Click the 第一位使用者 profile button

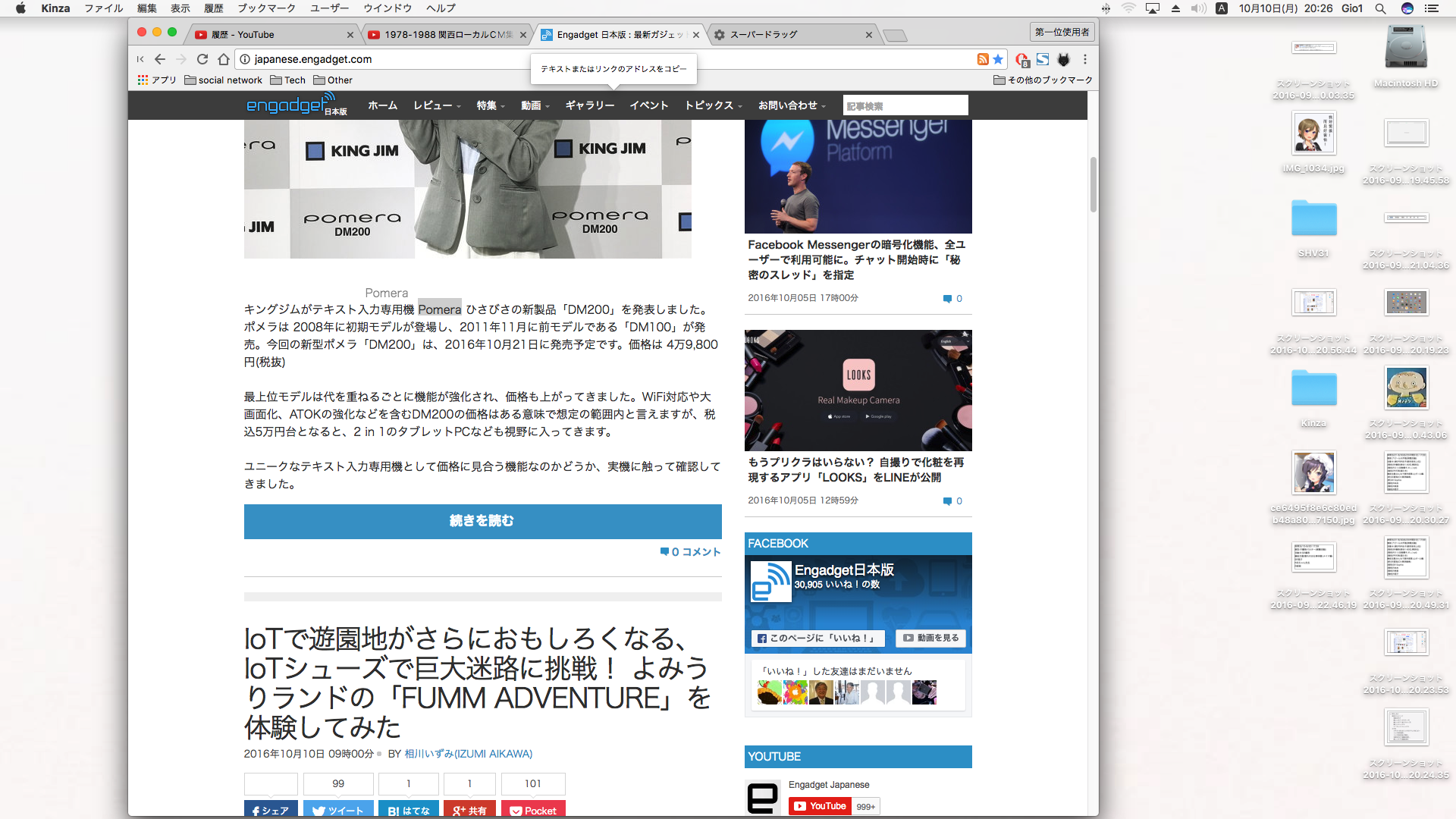click(1062, 32)
